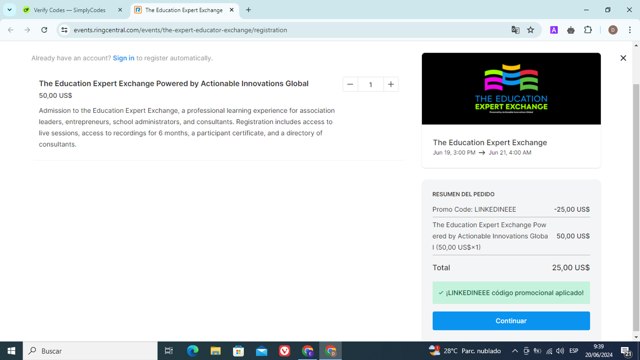Open Vivaldi browser from the taskbar
Image resolution: width=640 pixels, height=360 pixels.
tap(284, 351)
